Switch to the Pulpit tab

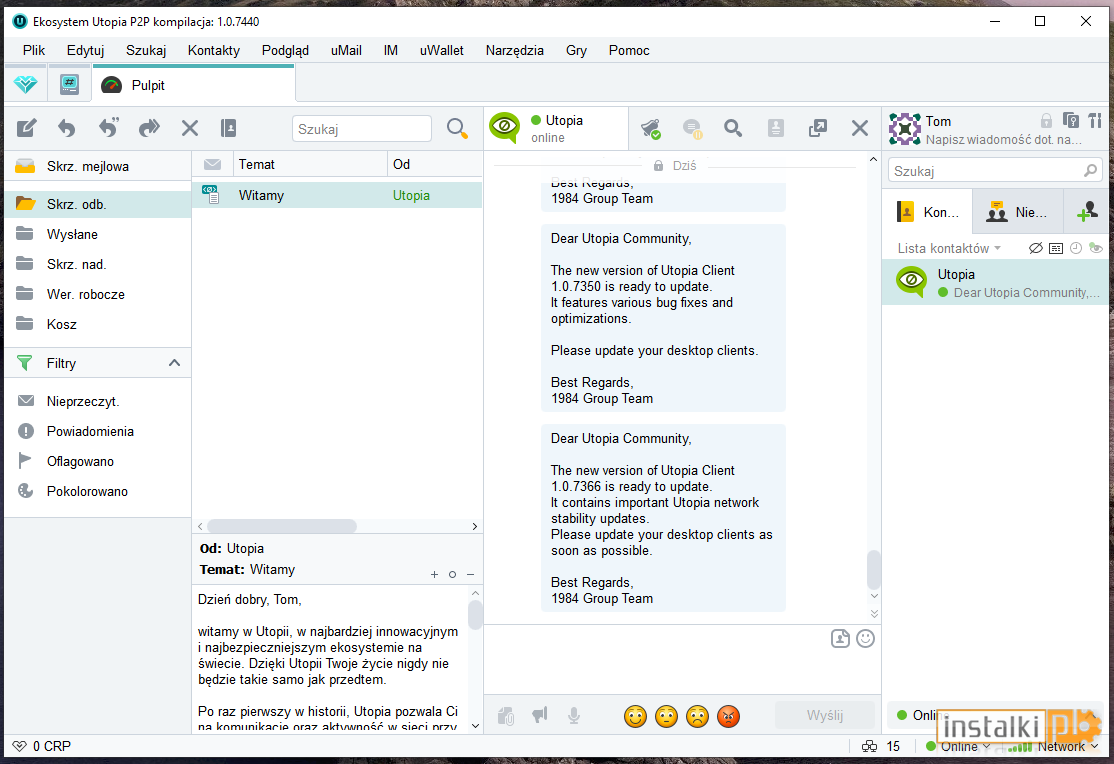click(193, 85)
